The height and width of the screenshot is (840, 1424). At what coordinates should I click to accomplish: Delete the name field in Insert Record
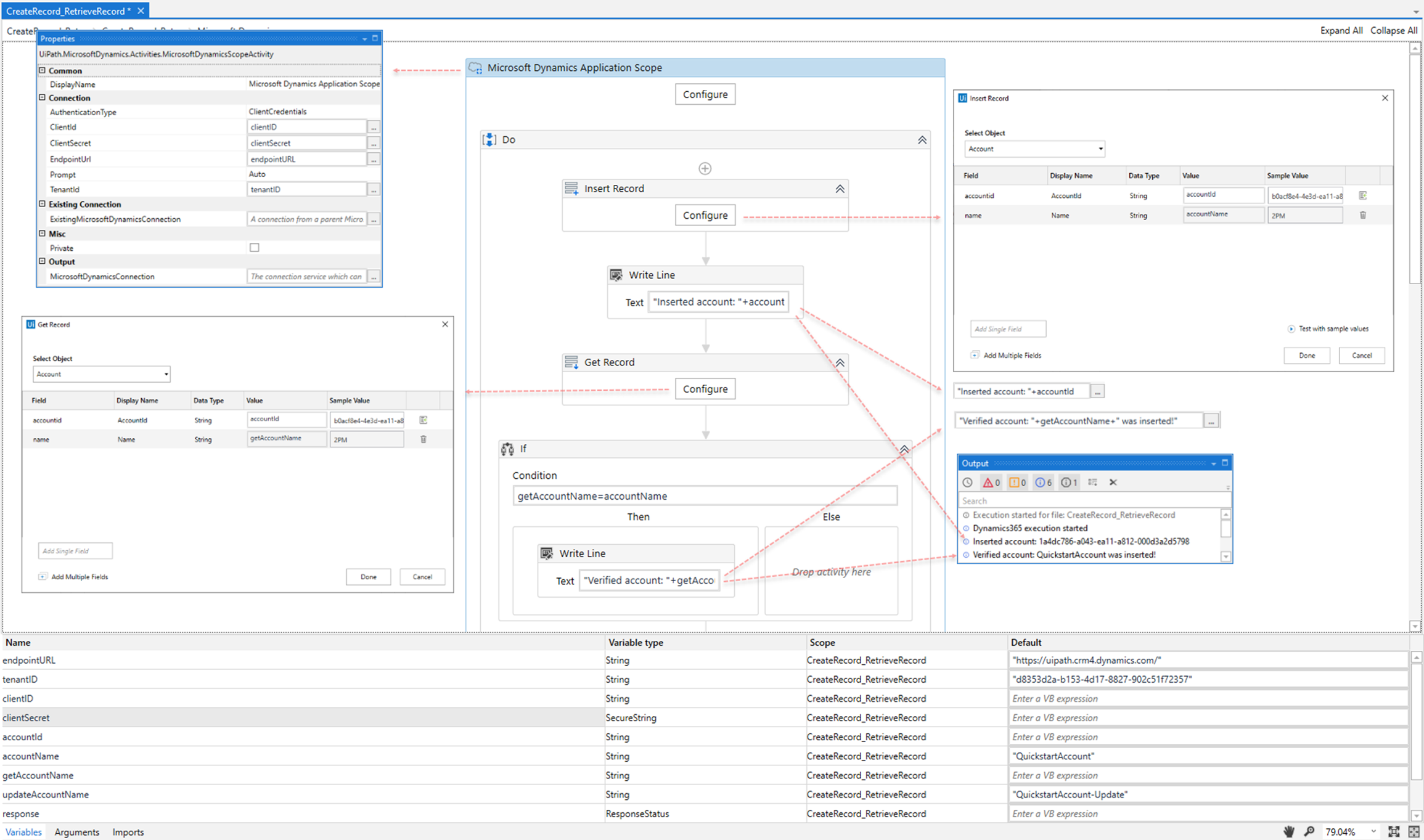pos(1363,215)
